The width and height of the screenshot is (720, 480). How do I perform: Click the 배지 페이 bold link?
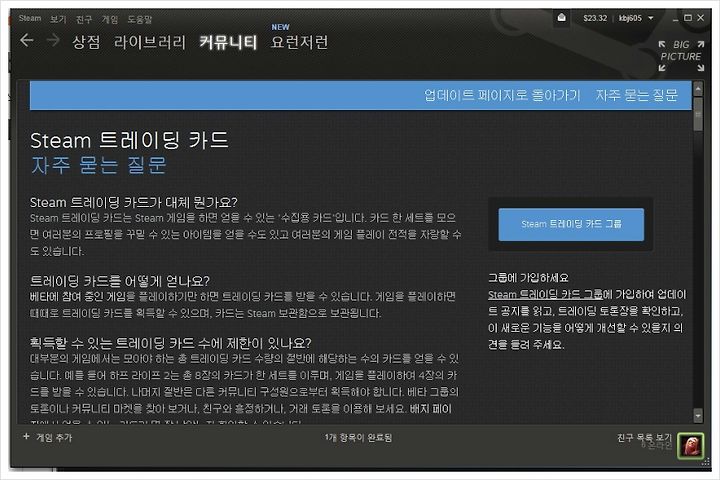click(x=431, y=409)
